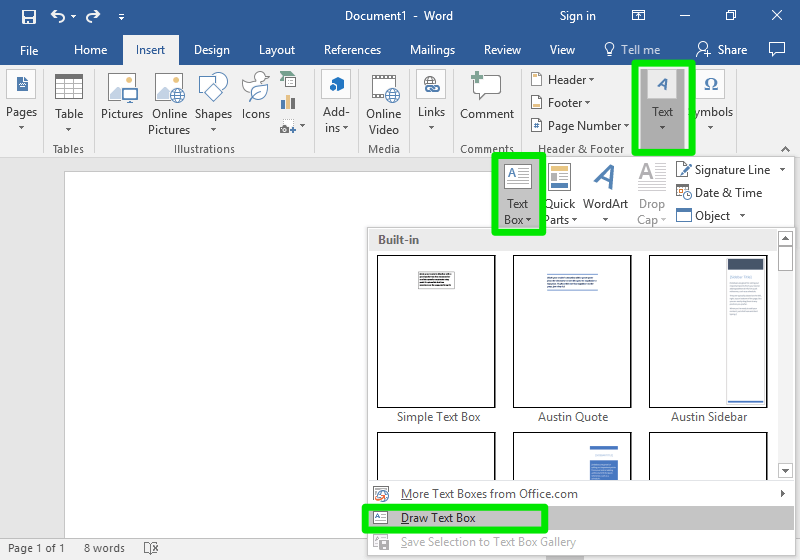Select the Austin Quote text box thumbnail

[x=572, y=331]
